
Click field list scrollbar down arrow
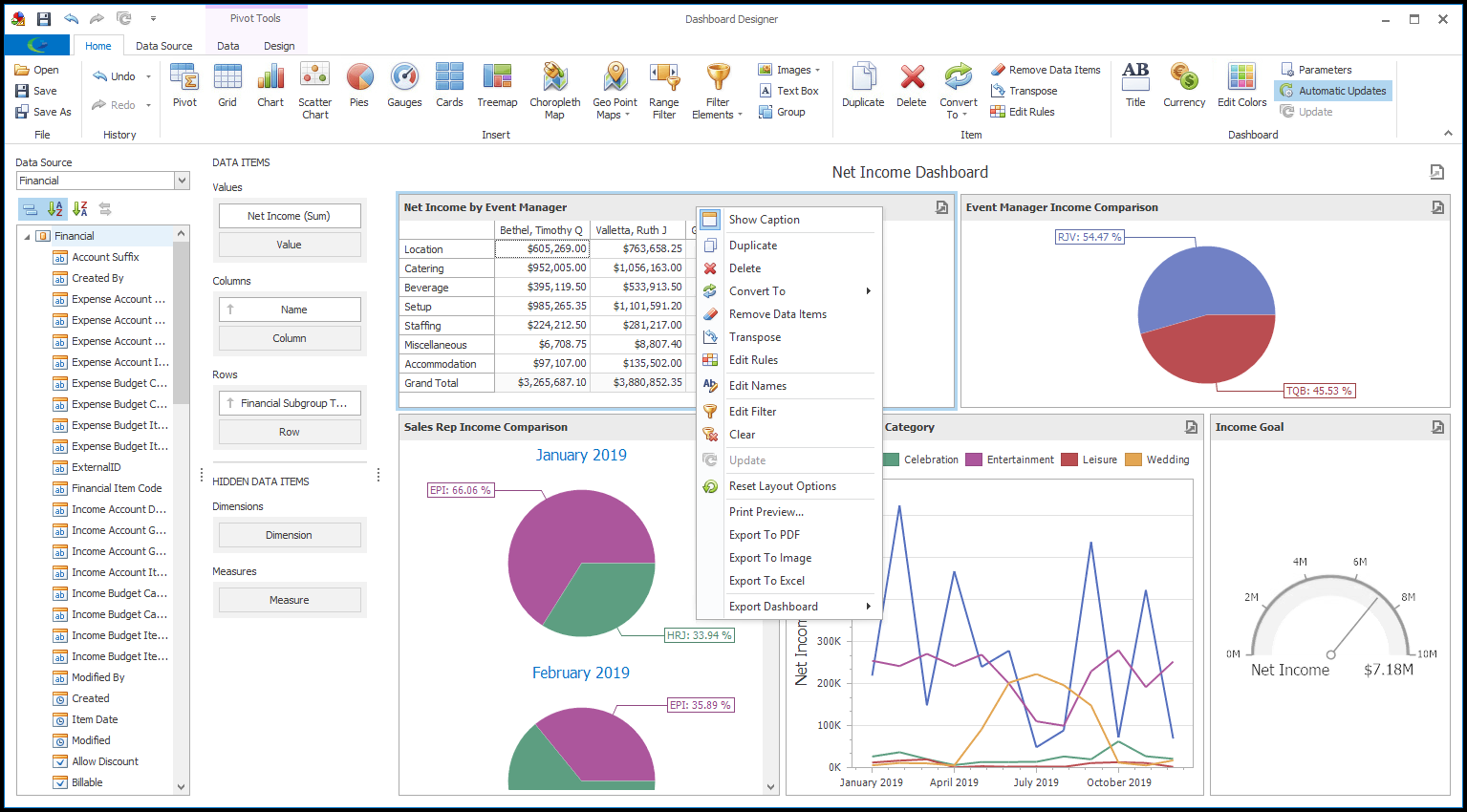tap(182, 787)
